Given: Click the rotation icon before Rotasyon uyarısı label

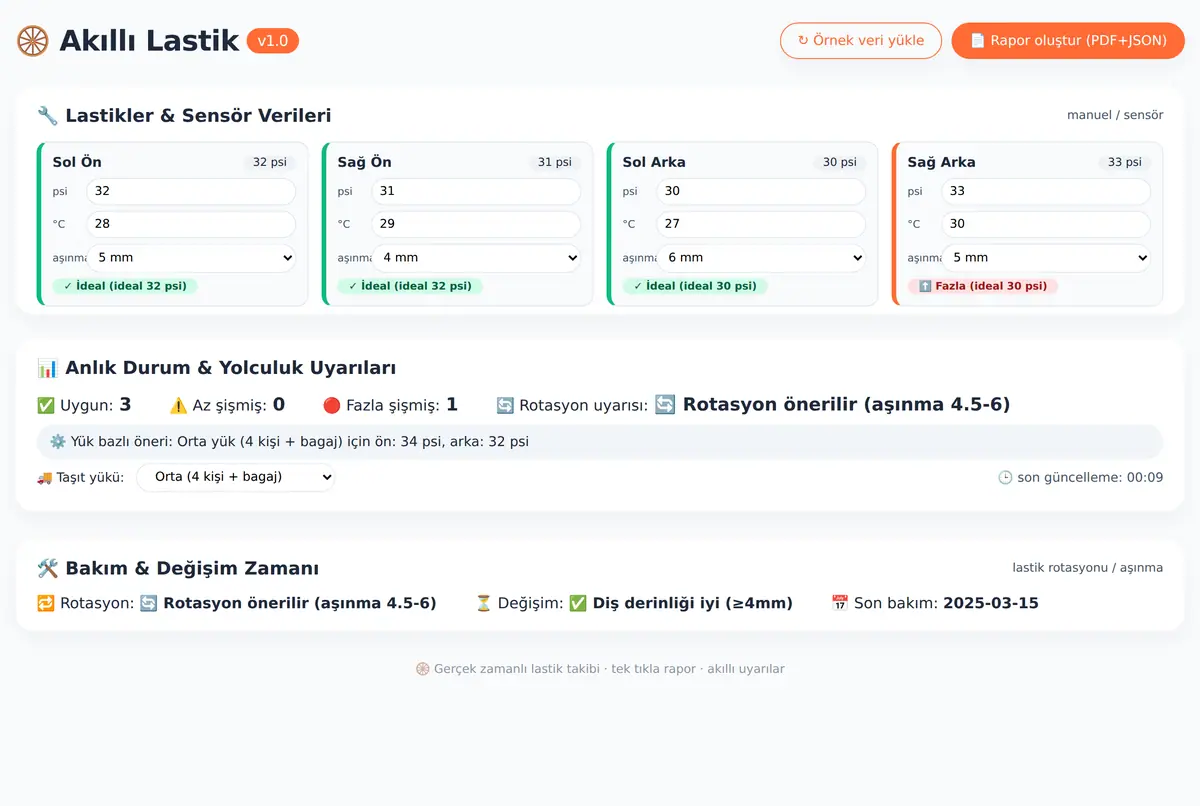Looking at the screenshot, I should point(505,405).
